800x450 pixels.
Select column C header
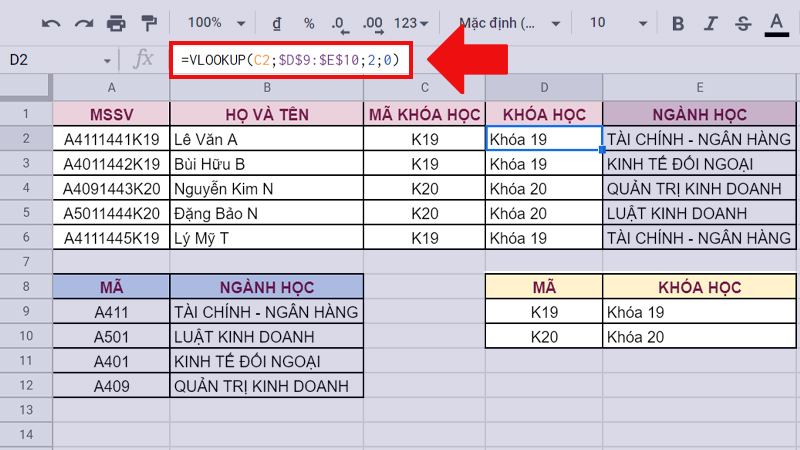tap(424, 87)
